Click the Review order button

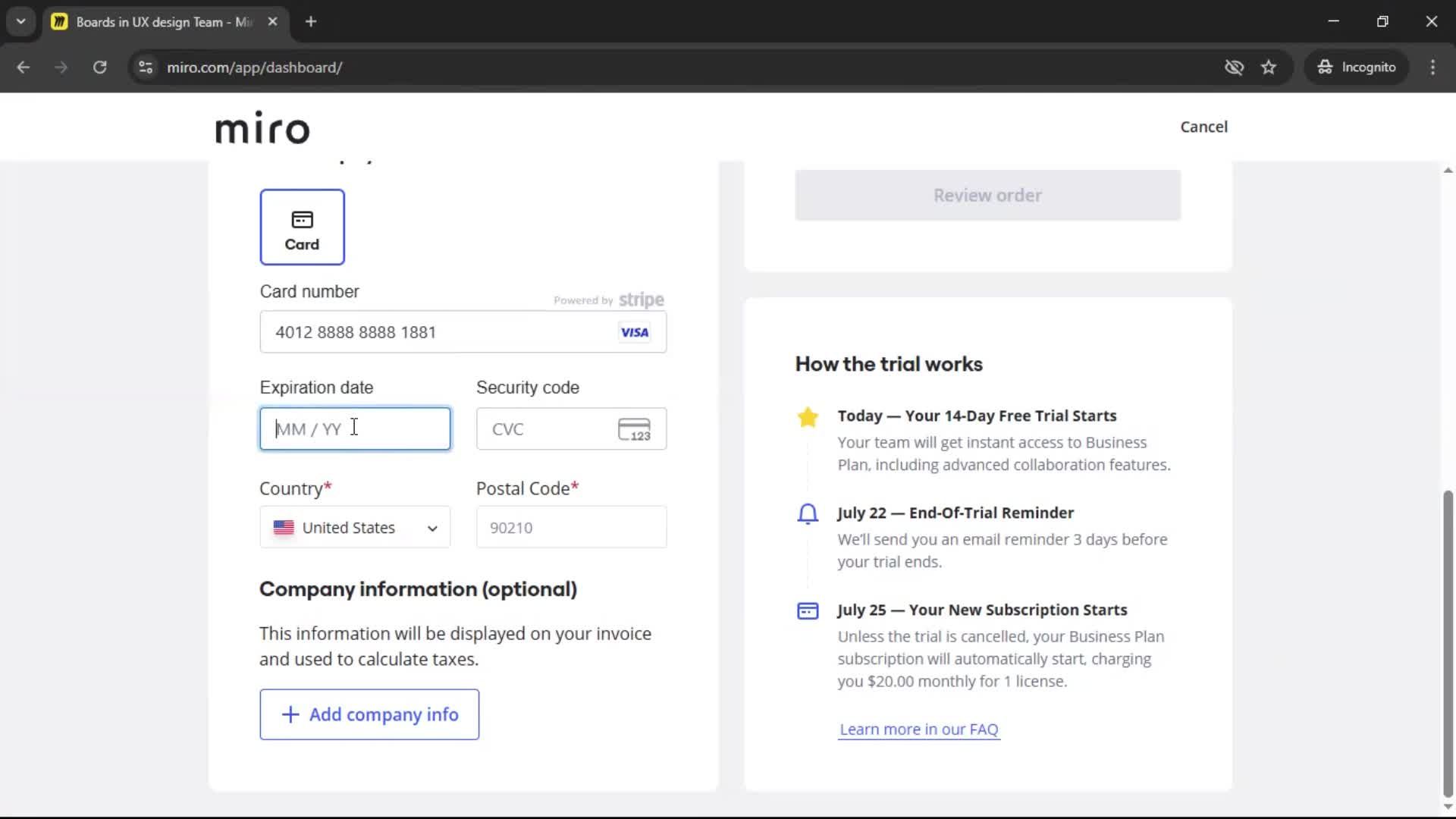pos(987,196)
